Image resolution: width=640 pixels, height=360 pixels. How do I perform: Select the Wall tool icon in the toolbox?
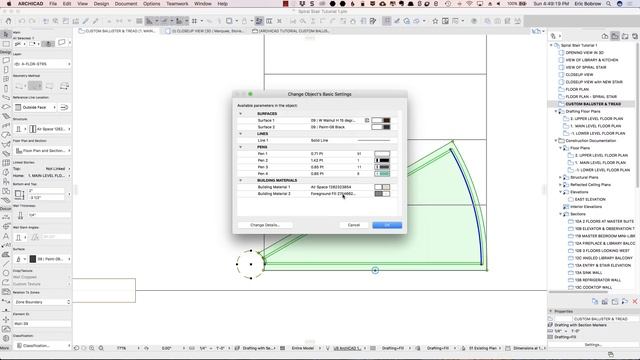click(x=6, y=60)
